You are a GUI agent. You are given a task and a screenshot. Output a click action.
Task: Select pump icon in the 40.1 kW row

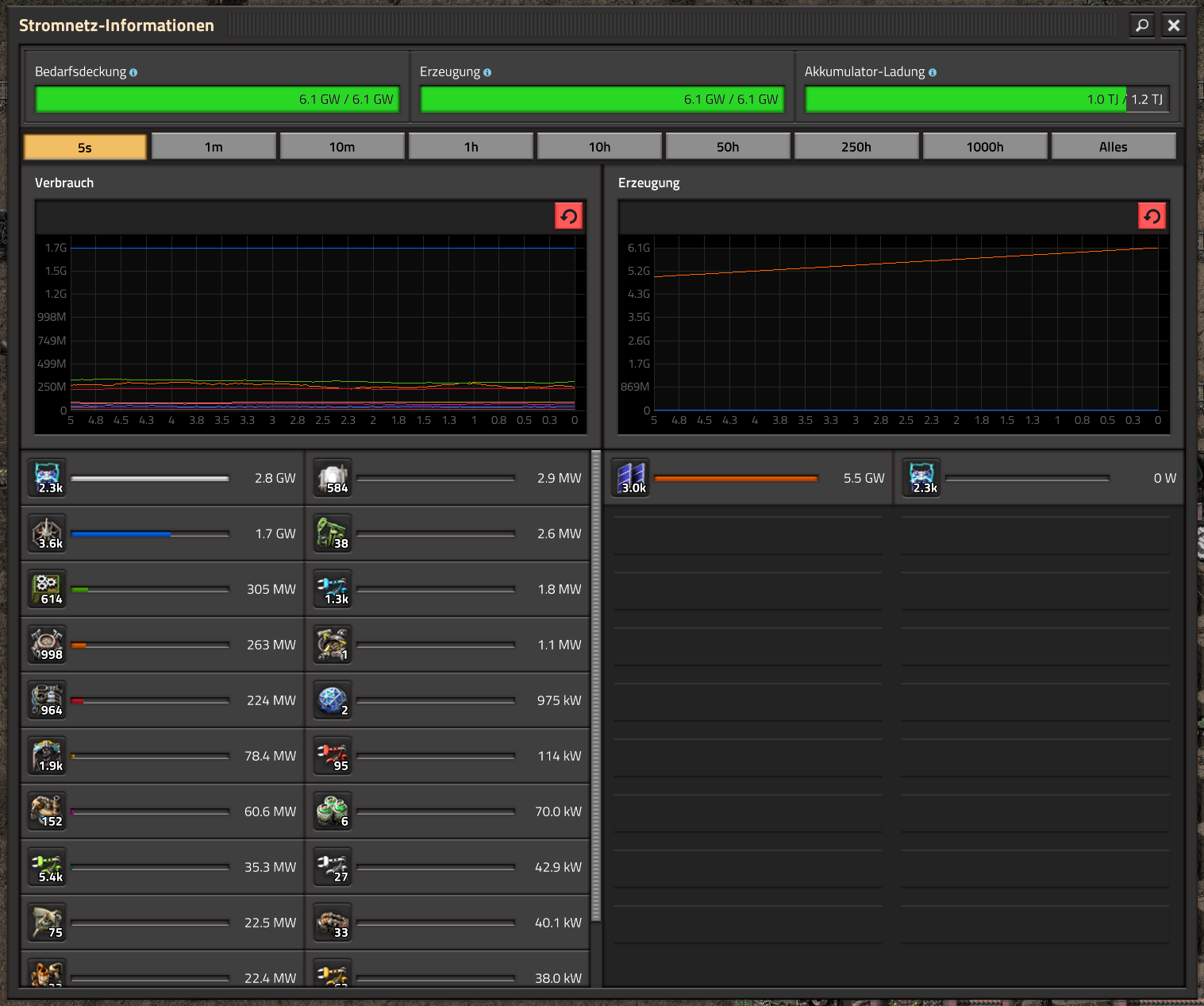click(333, 923)
